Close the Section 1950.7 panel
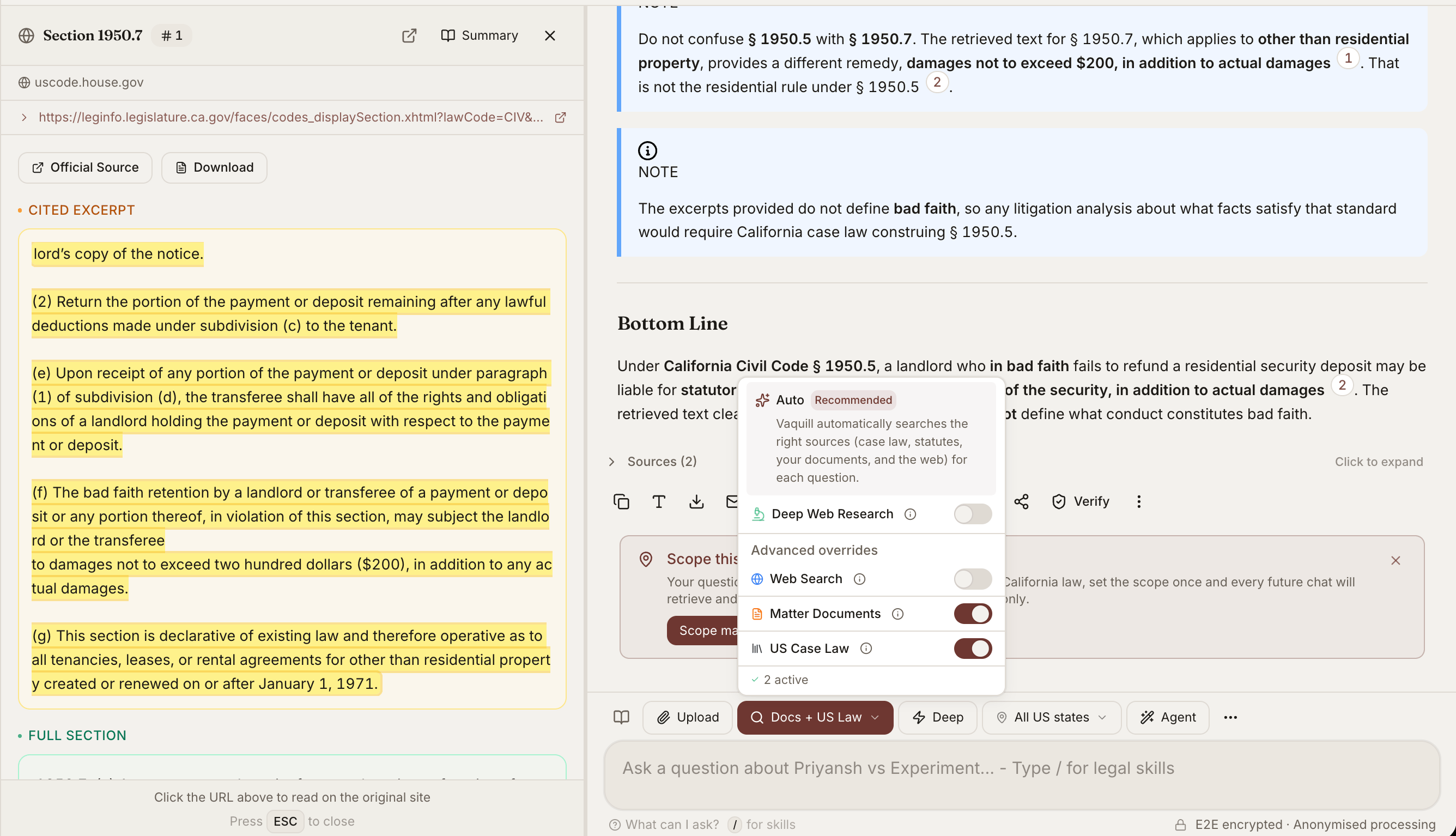The height and width of the screenshot is (836, 1456). 550,35
